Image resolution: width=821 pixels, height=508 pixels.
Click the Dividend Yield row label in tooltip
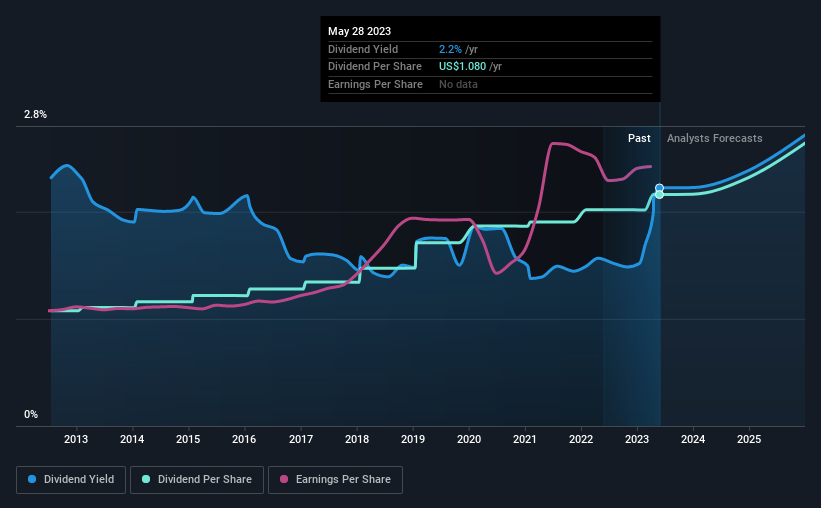tap(363, 49)
